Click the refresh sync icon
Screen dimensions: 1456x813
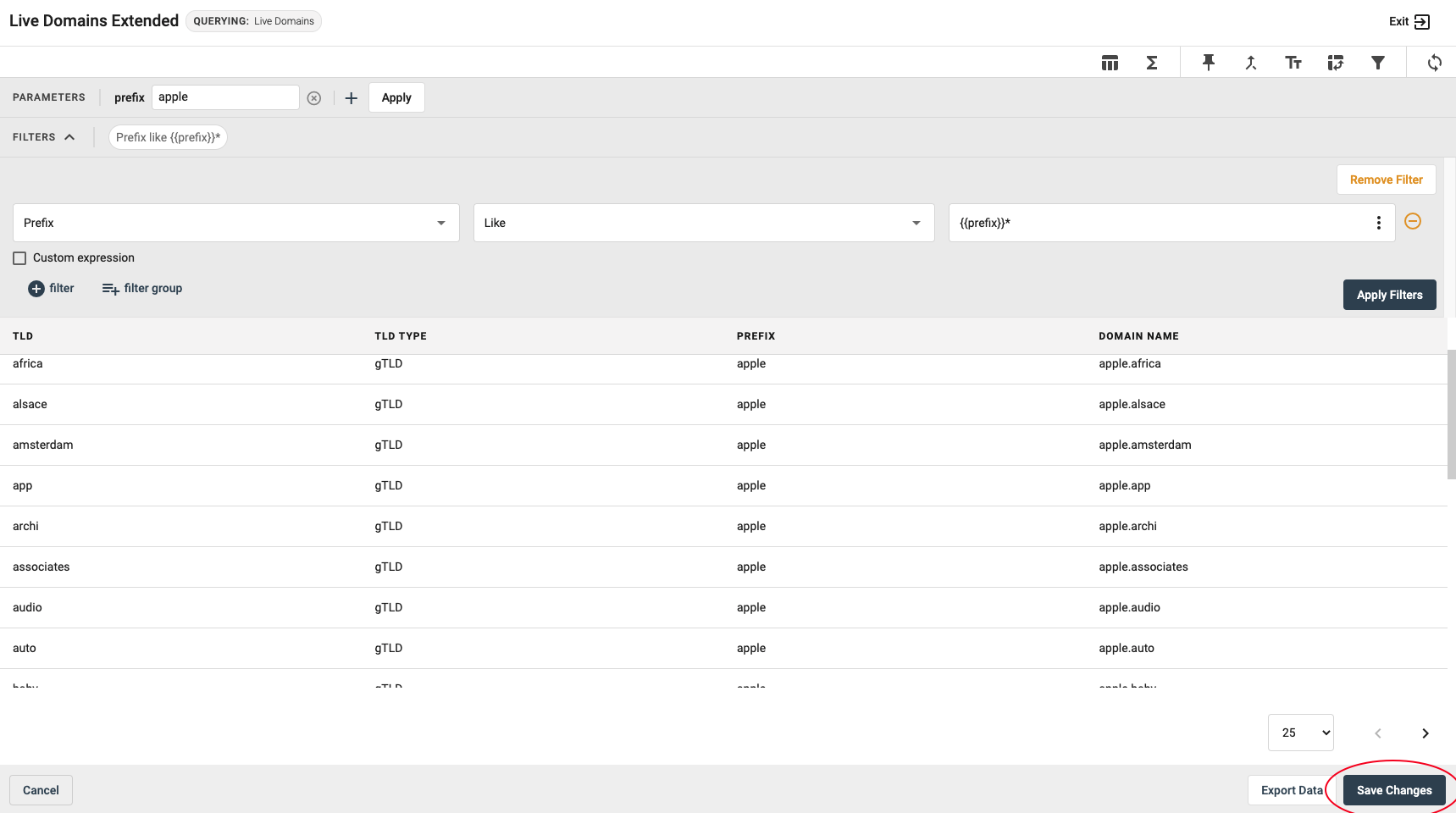pyautogui.click(x=1434, y=63)
